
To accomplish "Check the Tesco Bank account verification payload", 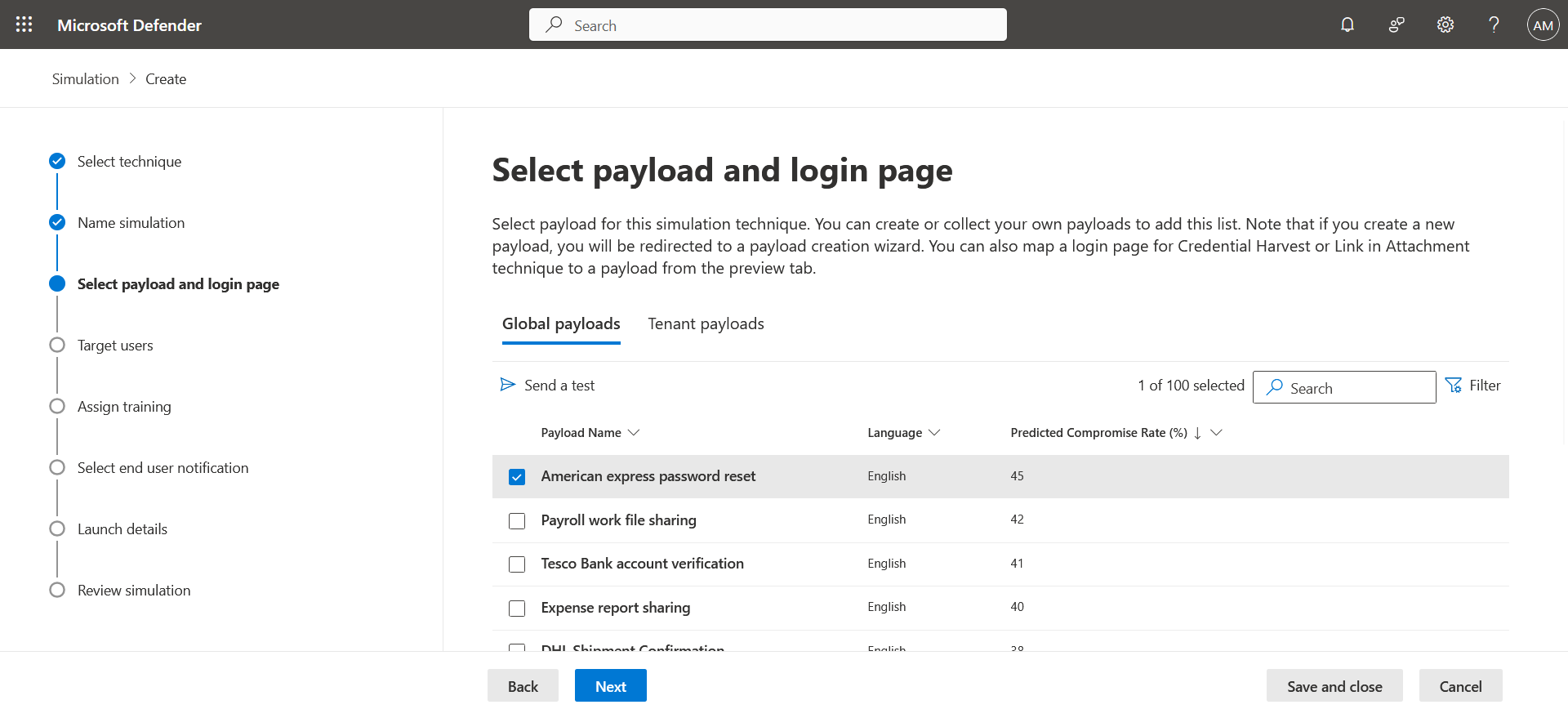I will pyautogui.click(x=517, y=564).
